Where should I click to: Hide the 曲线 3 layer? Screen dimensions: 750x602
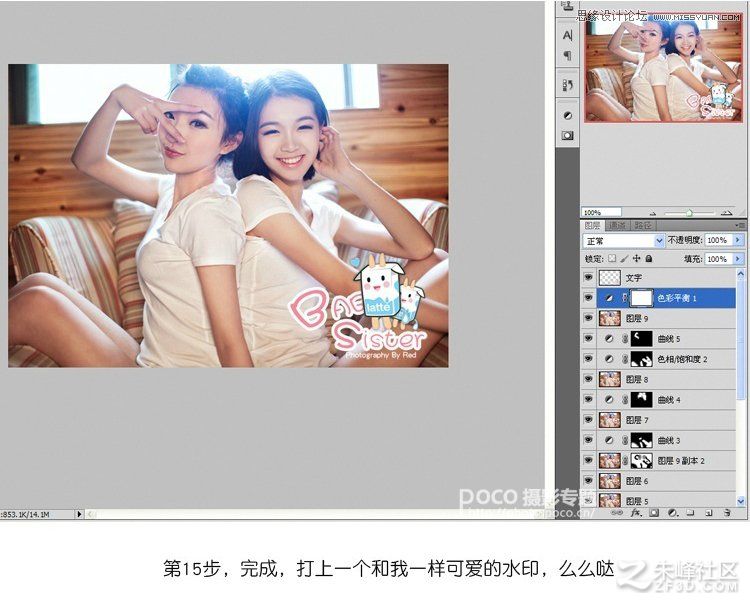(588, 440)
